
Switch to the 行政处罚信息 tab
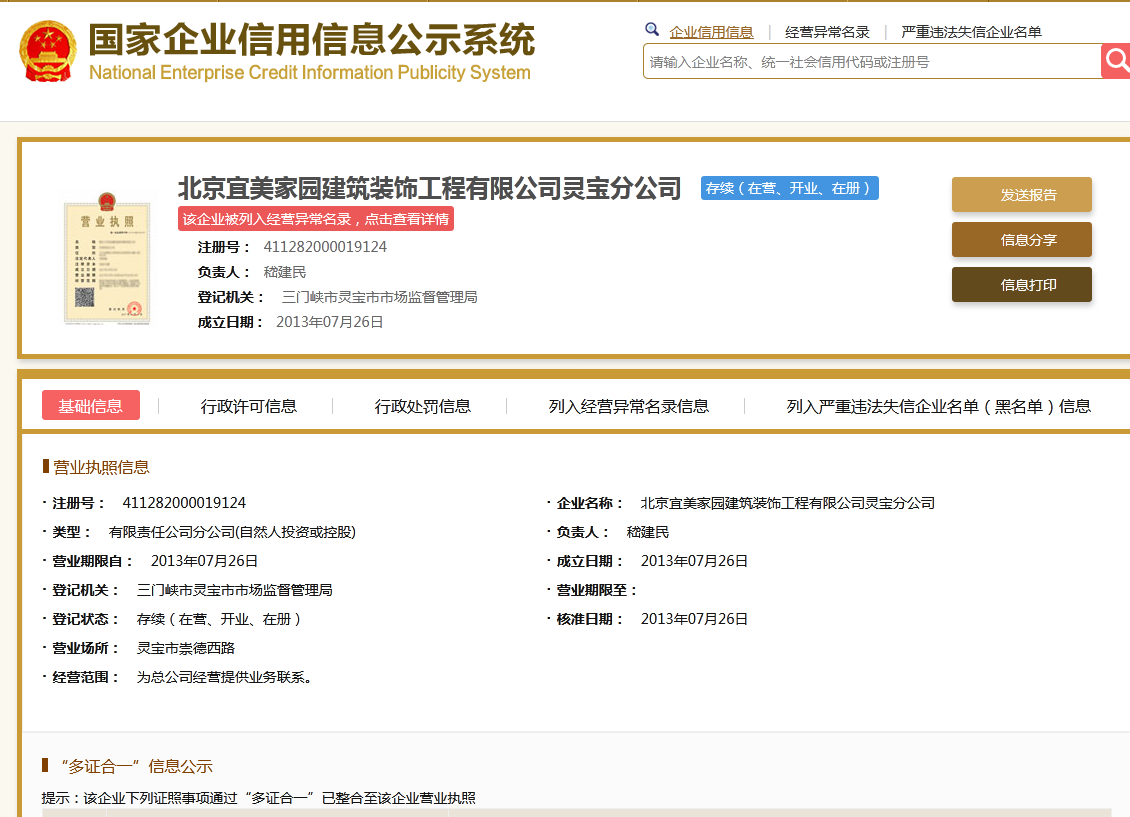[x=422, y=406]
